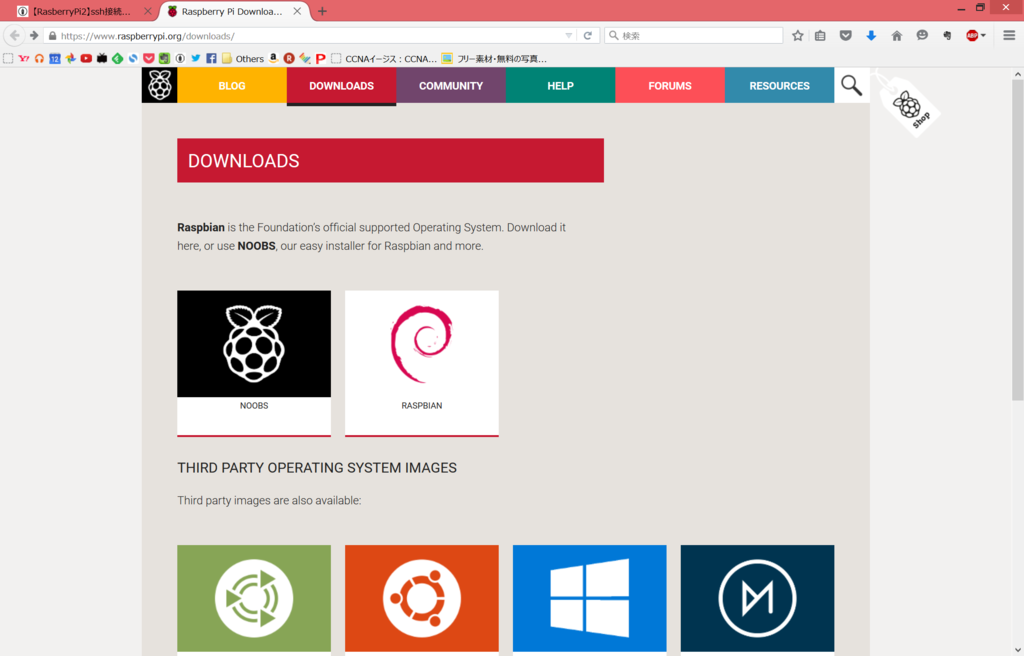The height and width of the screenshot is (656, 1024).
Task: Click the NOOBS download tile
Action: click(x=254, y=363)
